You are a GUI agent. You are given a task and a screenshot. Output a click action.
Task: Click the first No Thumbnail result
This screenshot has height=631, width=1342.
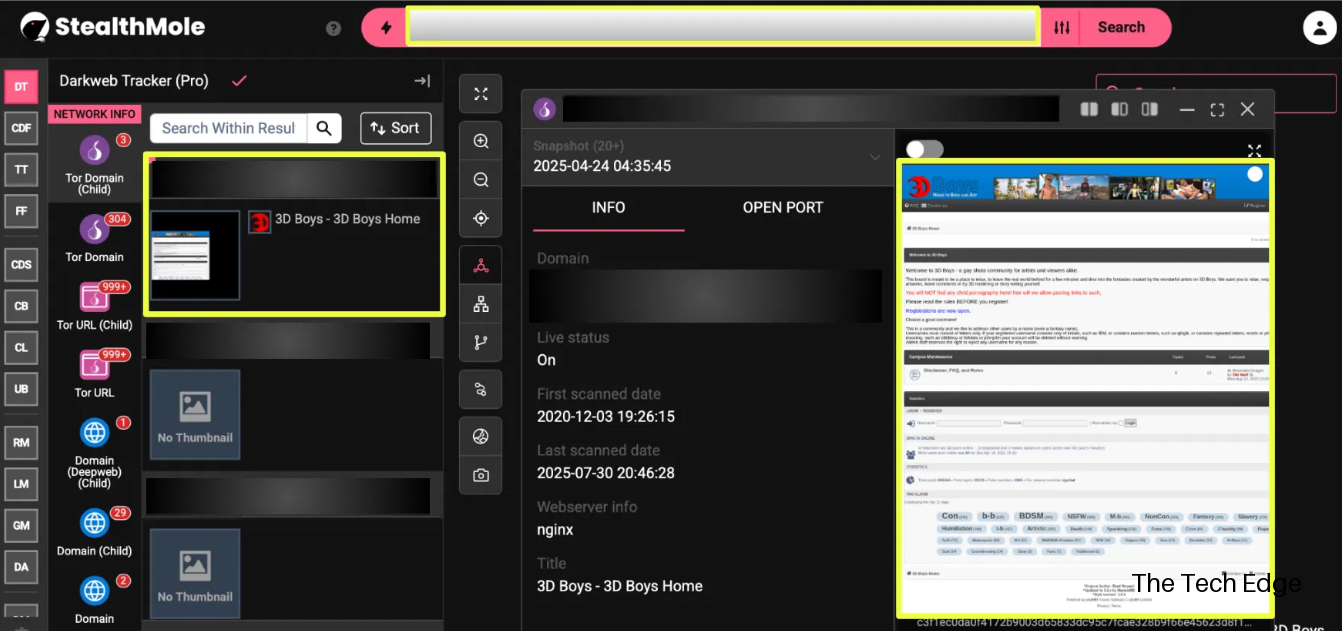(195, 415)
